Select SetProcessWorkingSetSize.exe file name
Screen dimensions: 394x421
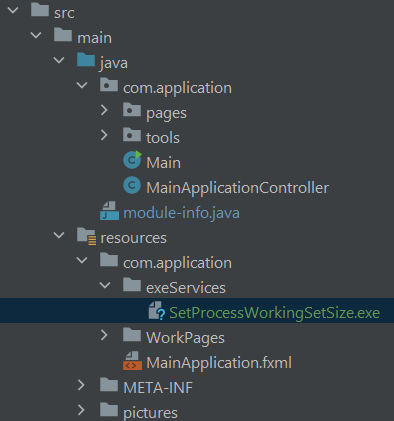(x=274, y=313)
